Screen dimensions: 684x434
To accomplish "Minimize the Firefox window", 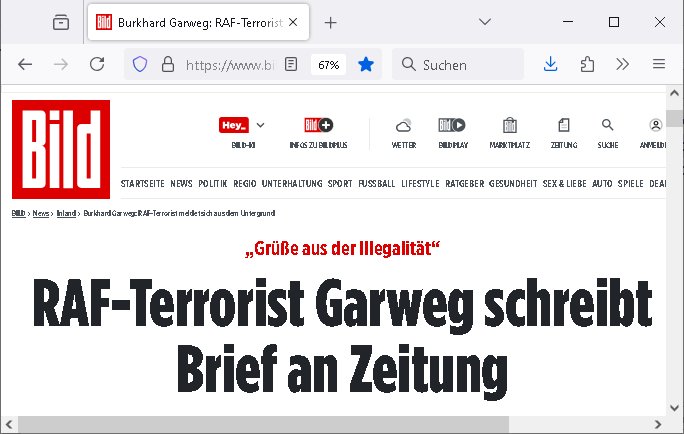I will click(568, 22).
